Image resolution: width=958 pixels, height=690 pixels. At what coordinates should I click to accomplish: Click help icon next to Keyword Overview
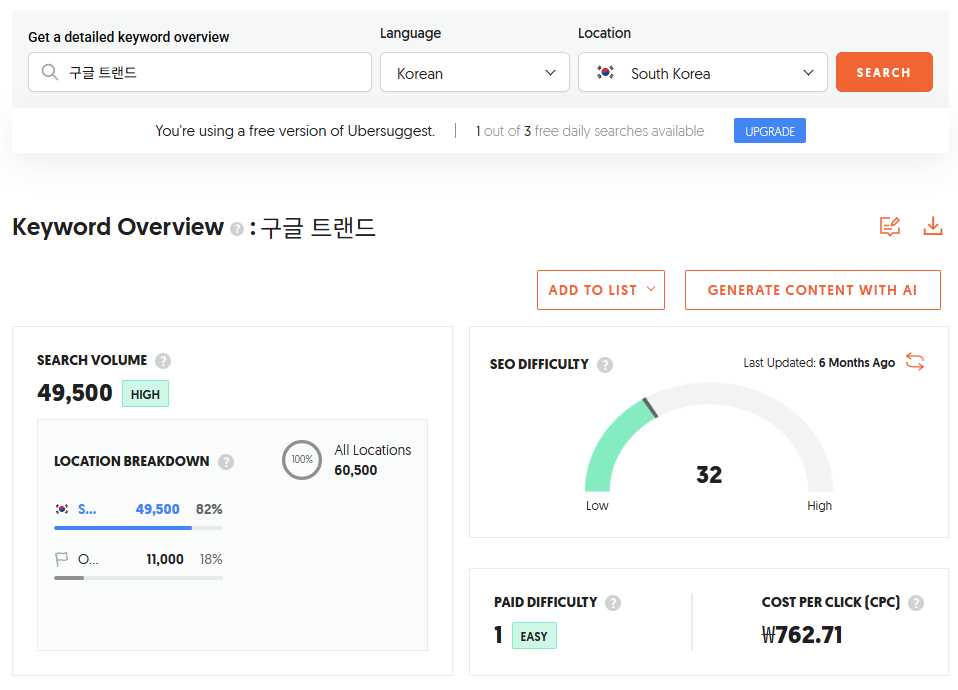pos(236,229)
